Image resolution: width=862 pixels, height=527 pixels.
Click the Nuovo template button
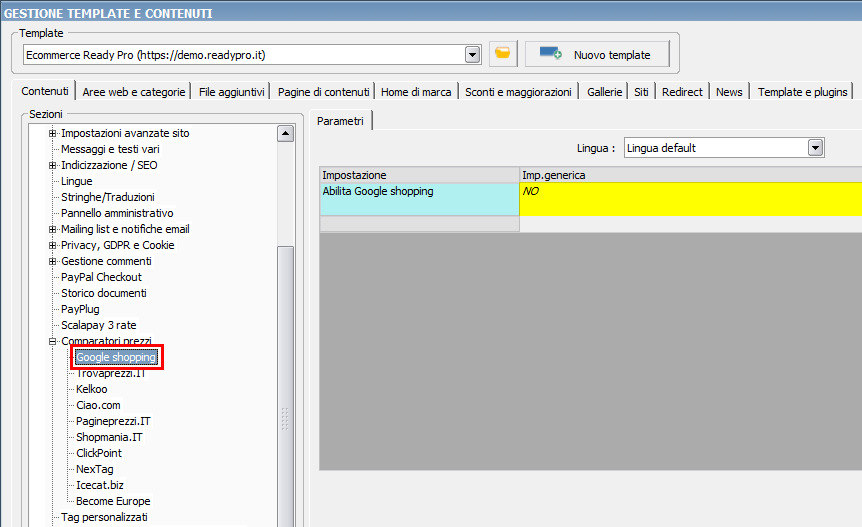pyautogui.click(x=598, y=54)
